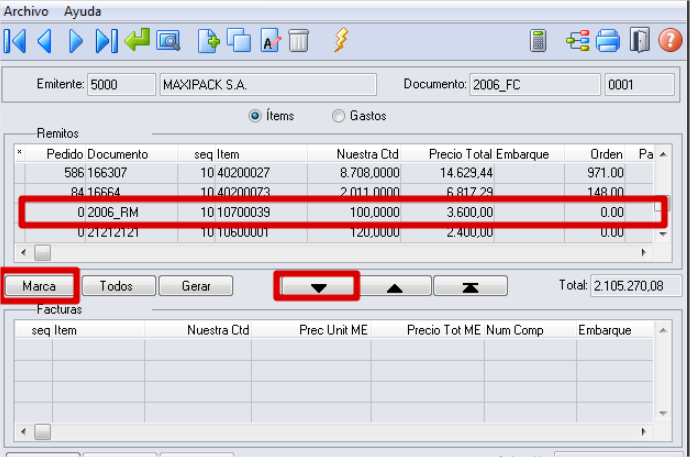The height and width of the screenshot is (457, 690).
Task: Click Precio Total value 14.629,44
Action: 466,172
